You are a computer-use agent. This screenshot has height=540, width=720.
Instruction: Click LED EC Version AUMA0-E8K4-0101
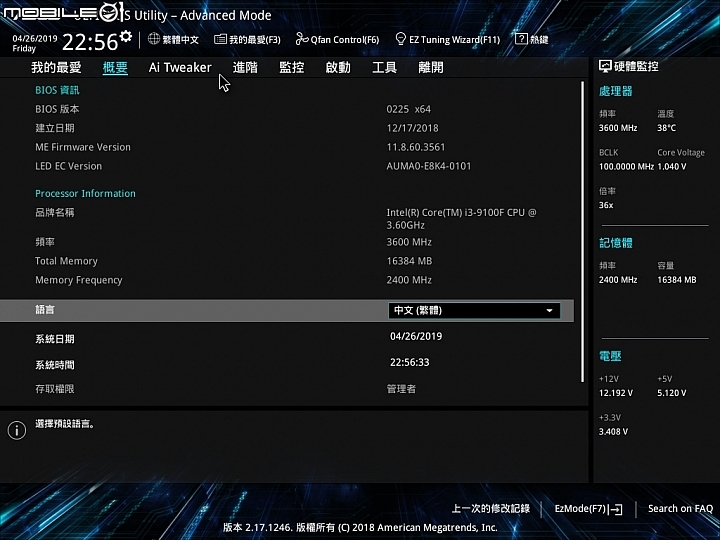click(429, 166)
